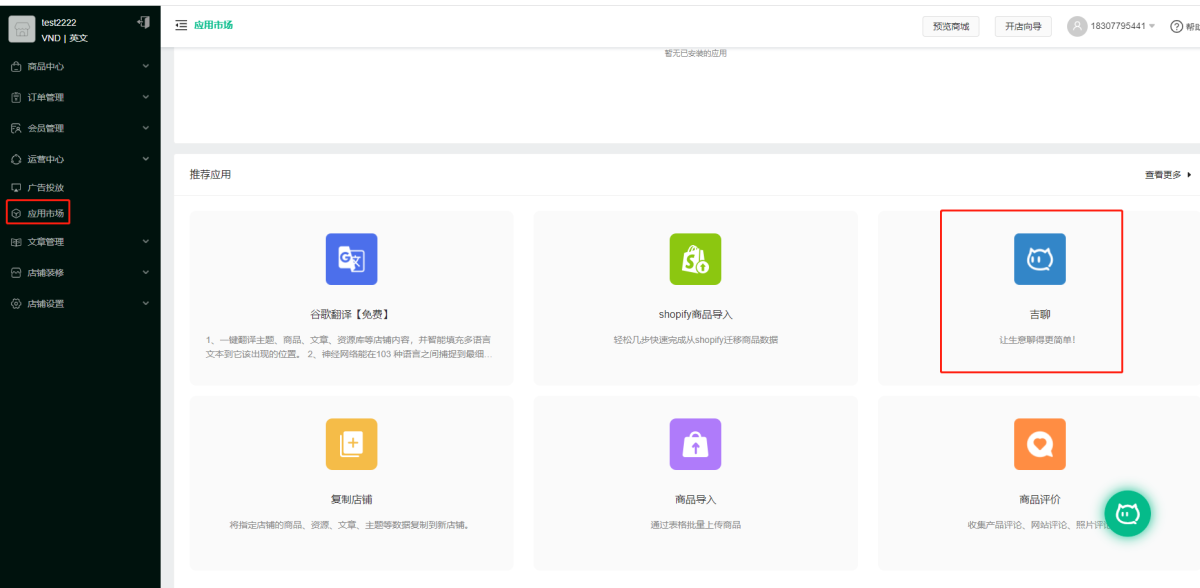Select the 复制店铺 copy store icon

(x=351, y=444)
